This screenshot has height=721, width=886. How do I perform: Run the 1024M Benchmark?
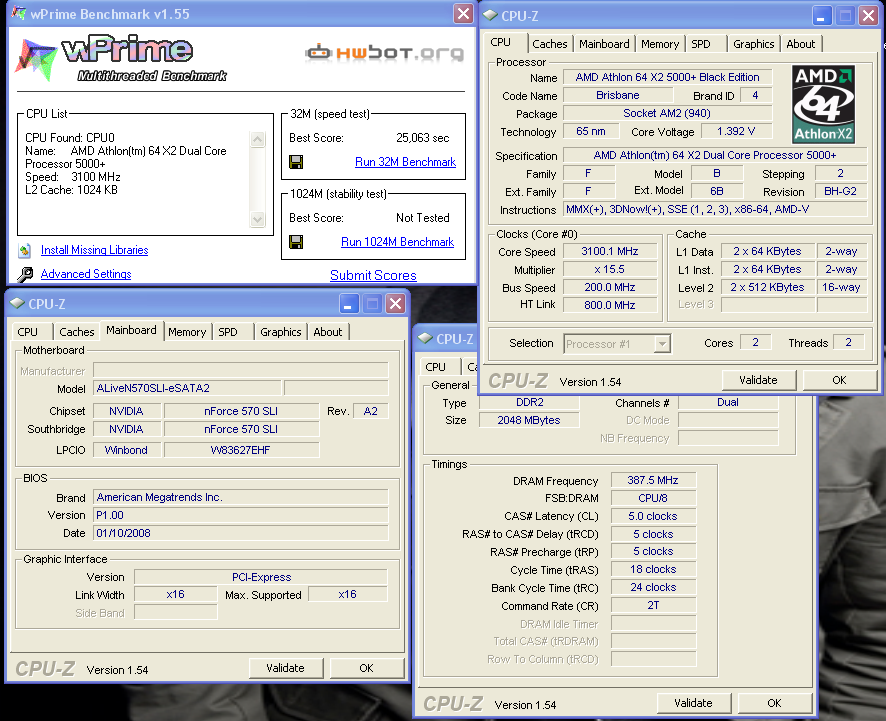click(x=397, y=242)
